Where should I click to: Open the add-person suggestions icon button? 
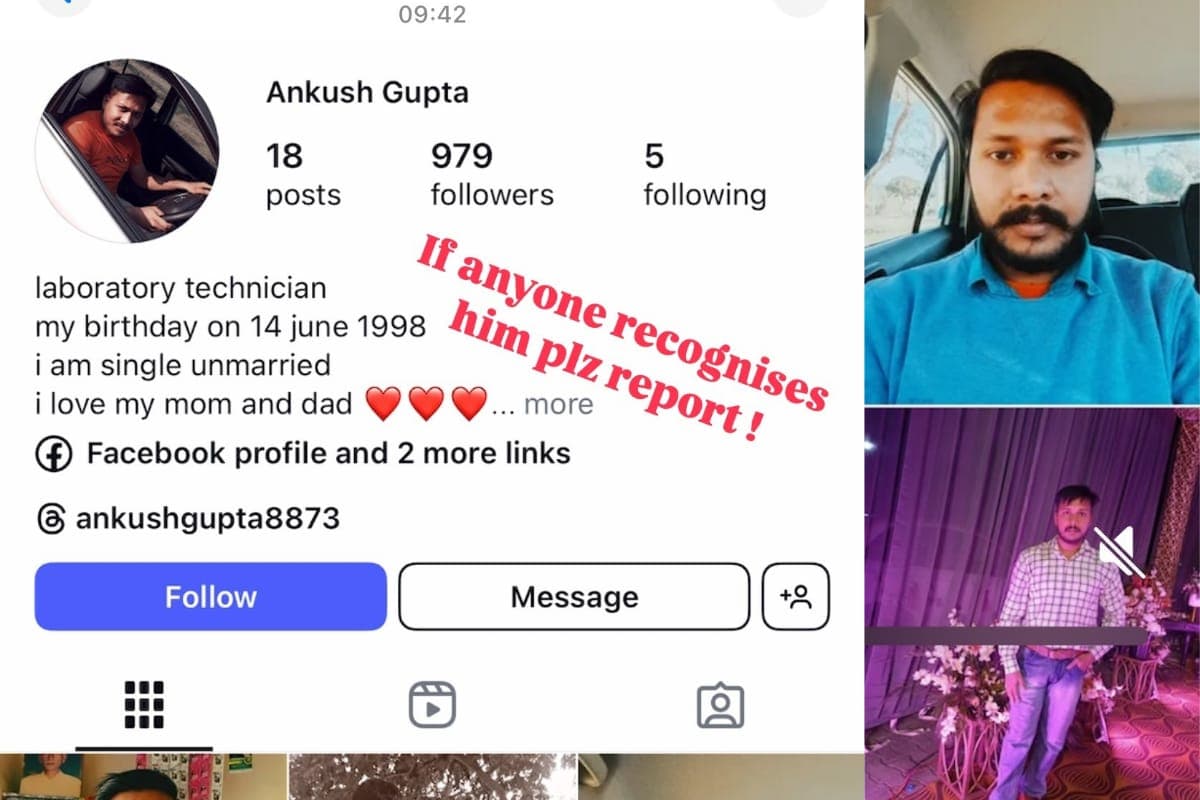tap(796, 597)
